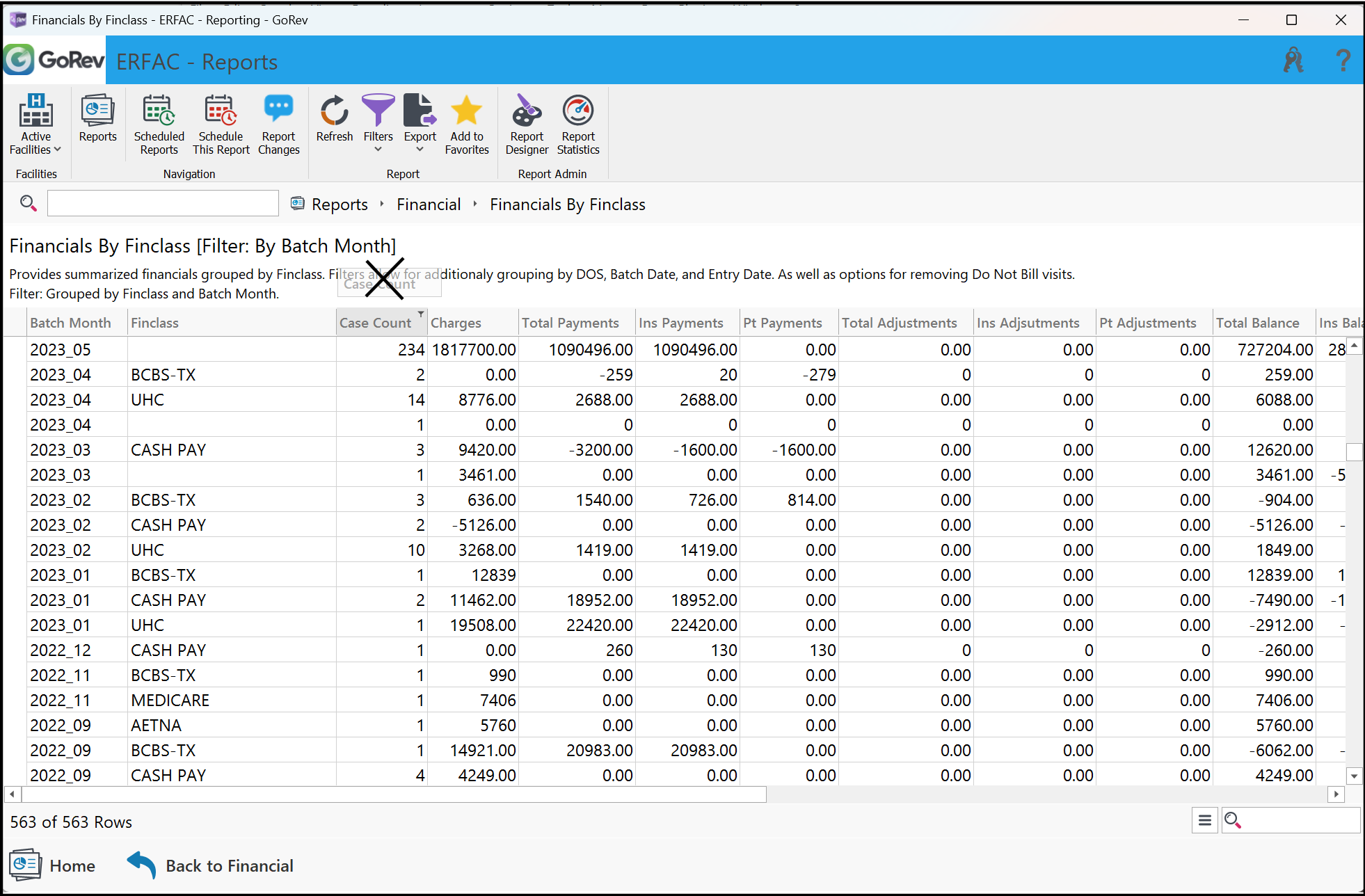Screen dimensions: 1365x896
Task: Click the horizontal scrollbar thumb
Action: coord(394,794)
